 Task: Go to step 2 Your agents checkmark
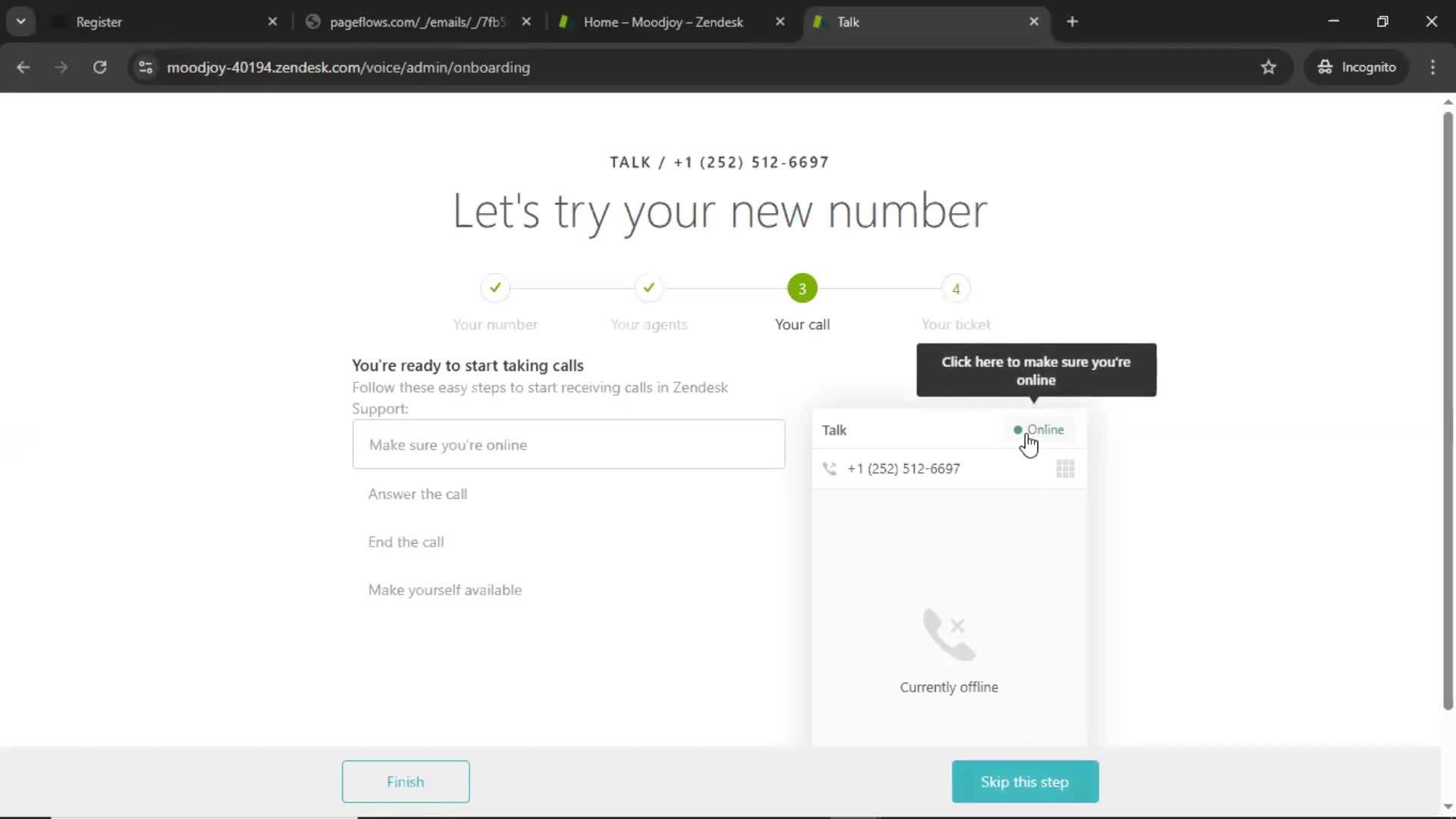pos(649,288)
